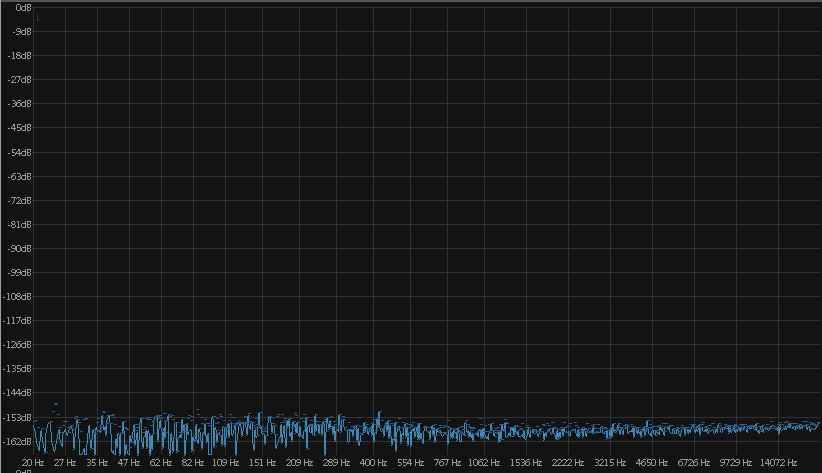822x473 pixels.
Task: Click the 27 Hz frequency axis label
Action: tap(65, 463)
